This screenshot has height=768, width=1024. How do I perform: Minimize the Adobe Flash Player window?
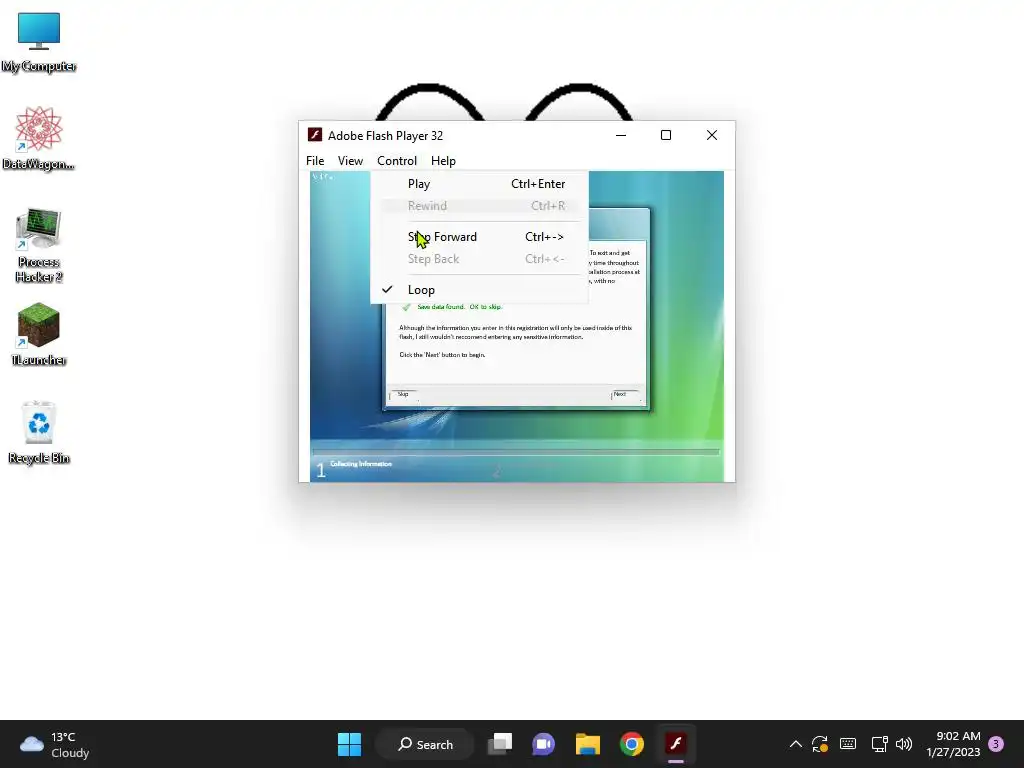[621, 135]
